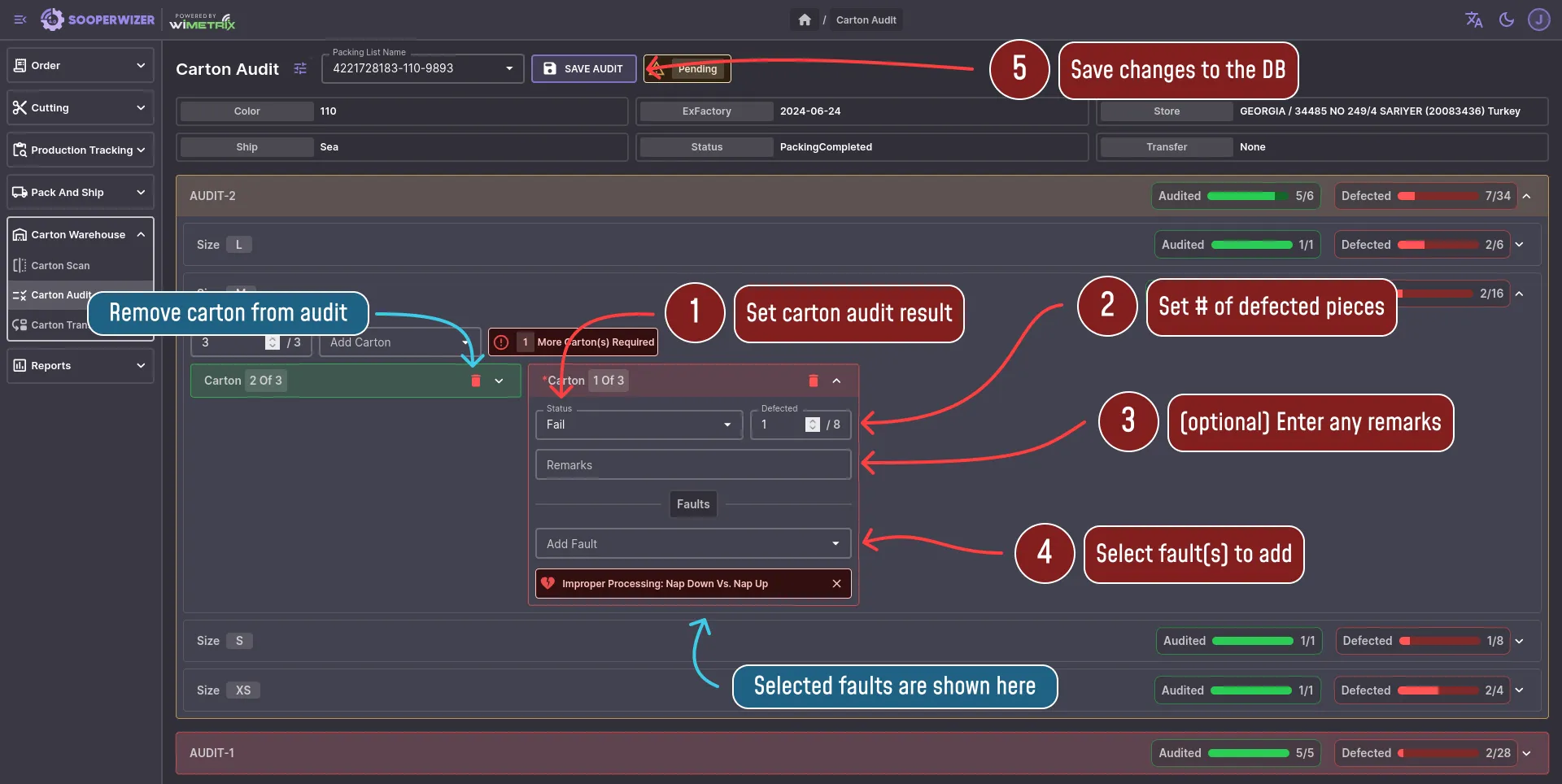Open Carton Scan in sidebar
The height and width of the screenshot is (784, 1562).
click(x=60, y=266)
